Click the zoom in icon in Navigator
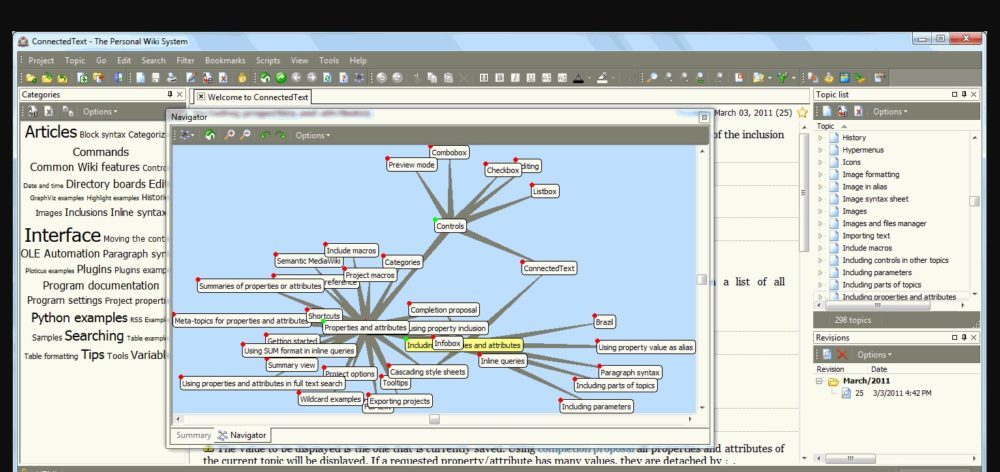Viewport: 1000px width, 472px height. click(230, 135)
